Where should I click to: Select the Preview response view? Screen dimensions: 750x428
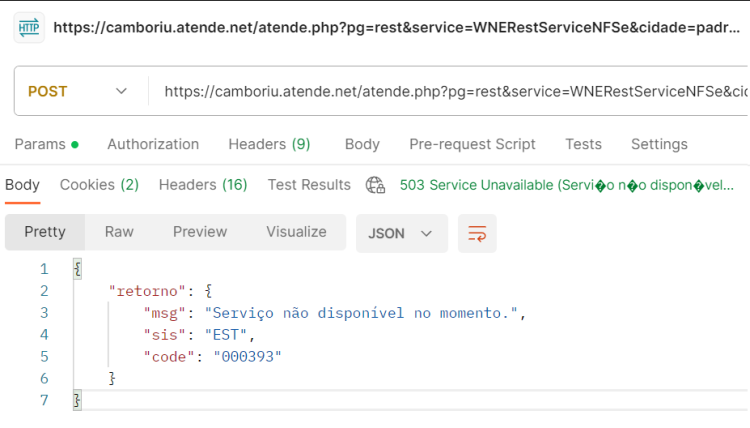(x=200, y=232)
